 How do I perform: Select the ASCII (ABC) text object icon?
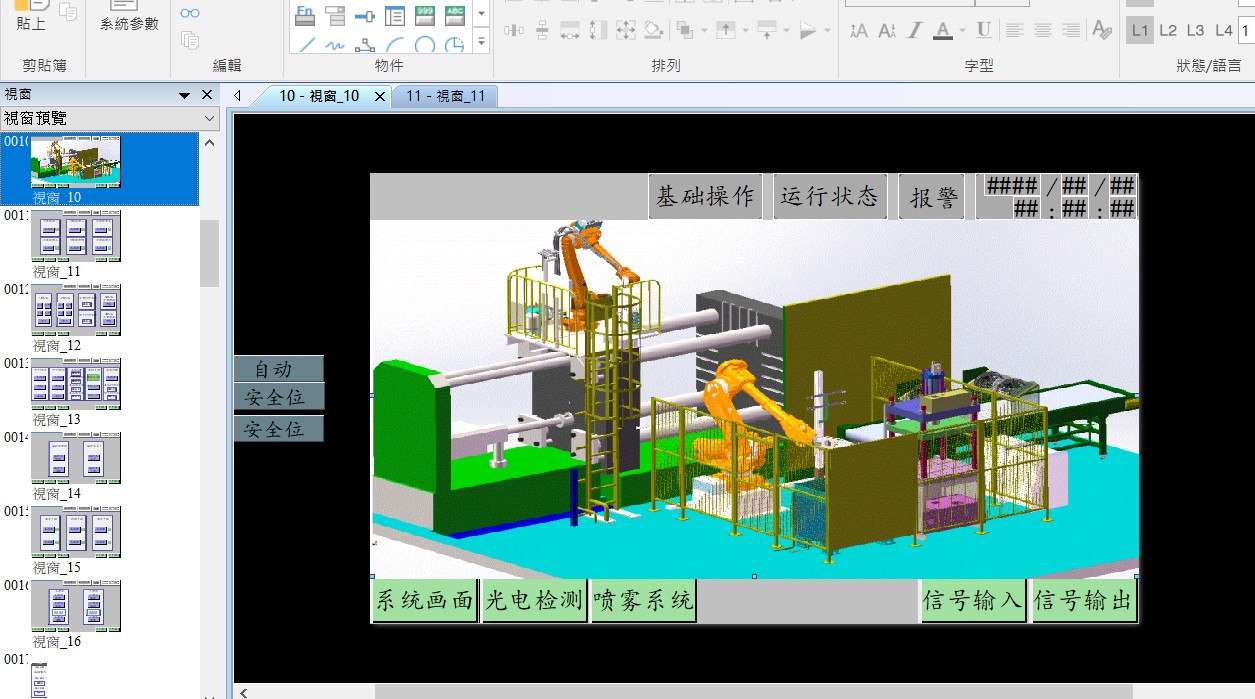(x=455, y=14)
